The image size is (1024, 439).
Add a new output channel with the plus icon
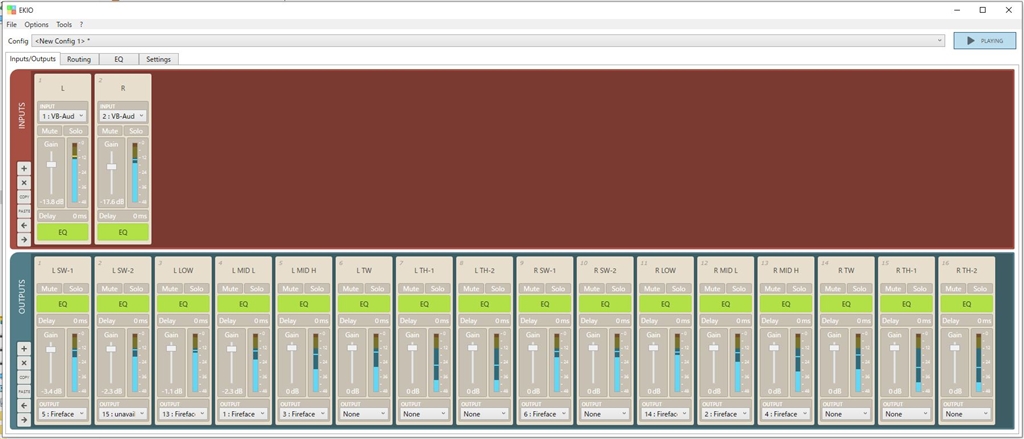tap(24, 349)
